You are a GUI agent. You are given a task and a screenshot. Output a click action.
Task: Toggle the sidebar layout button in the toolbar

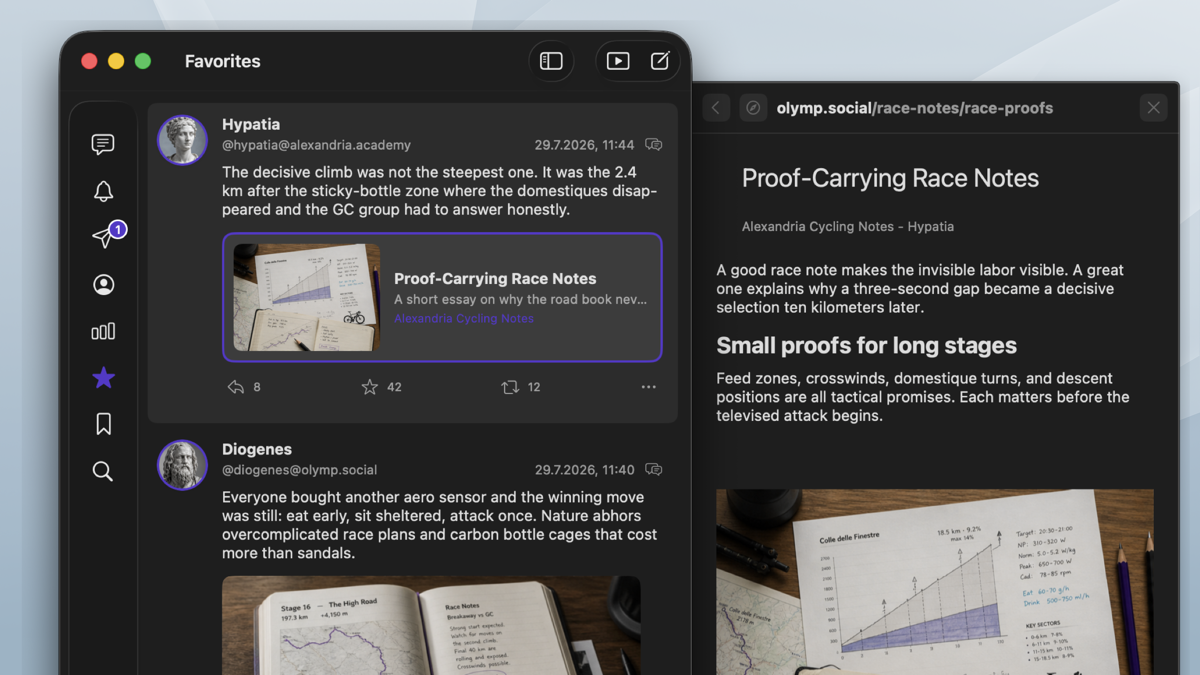tap(551, 61)
